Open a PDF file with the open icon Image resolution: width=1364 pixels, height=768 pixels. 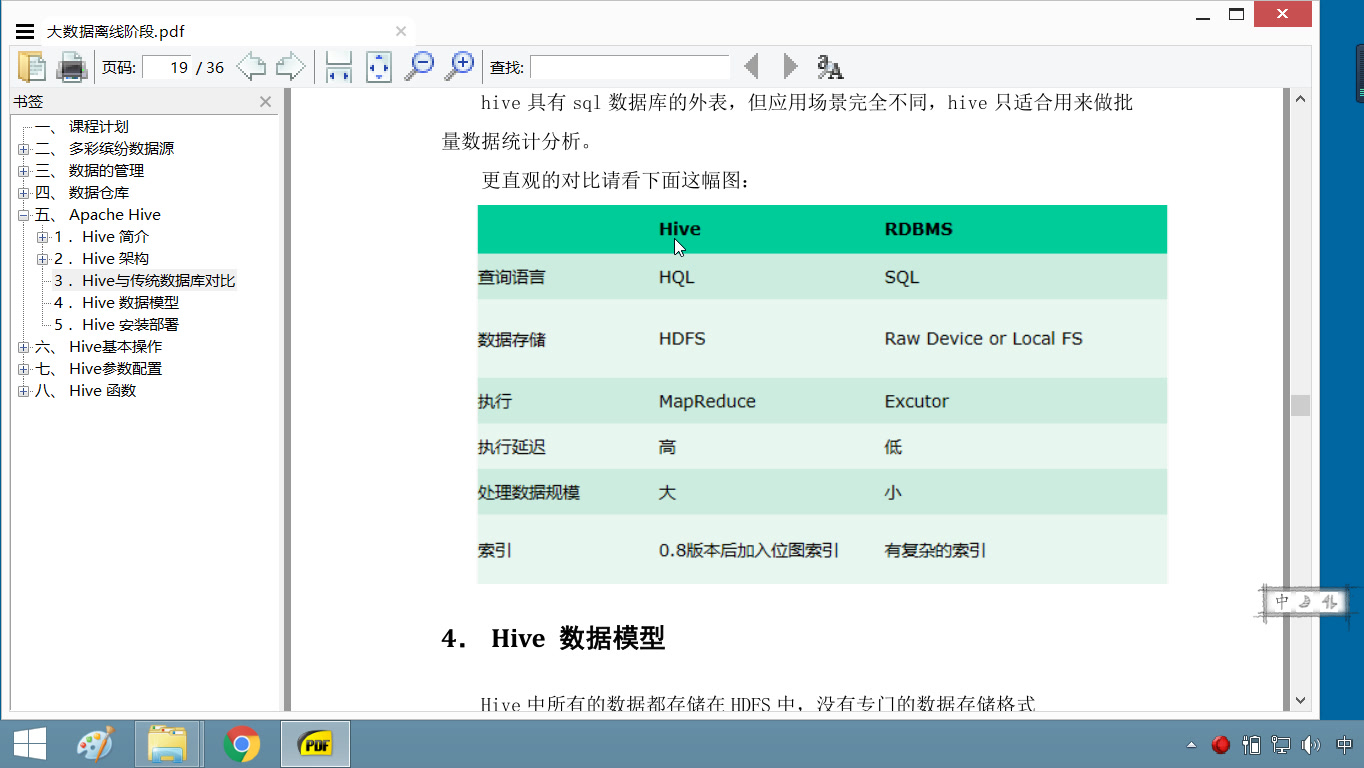pos(32,66)
